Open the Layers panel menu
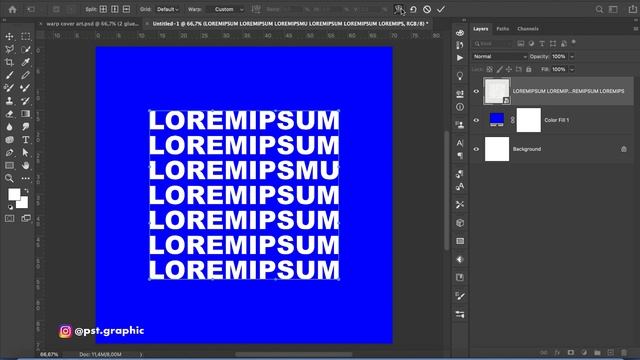640x360 pixels. point(635,29)
